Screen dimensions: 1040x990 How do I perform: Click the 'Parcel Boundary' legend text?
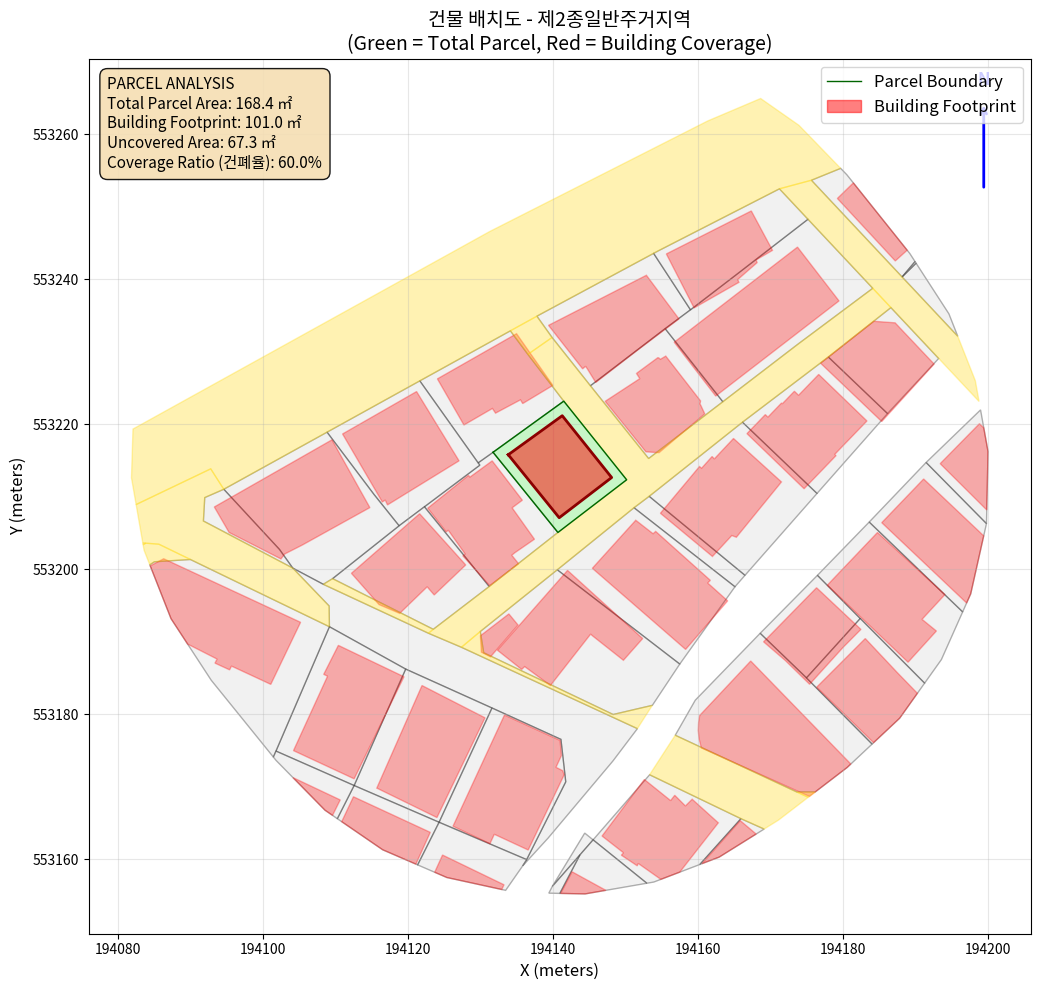tap(938, 81)
